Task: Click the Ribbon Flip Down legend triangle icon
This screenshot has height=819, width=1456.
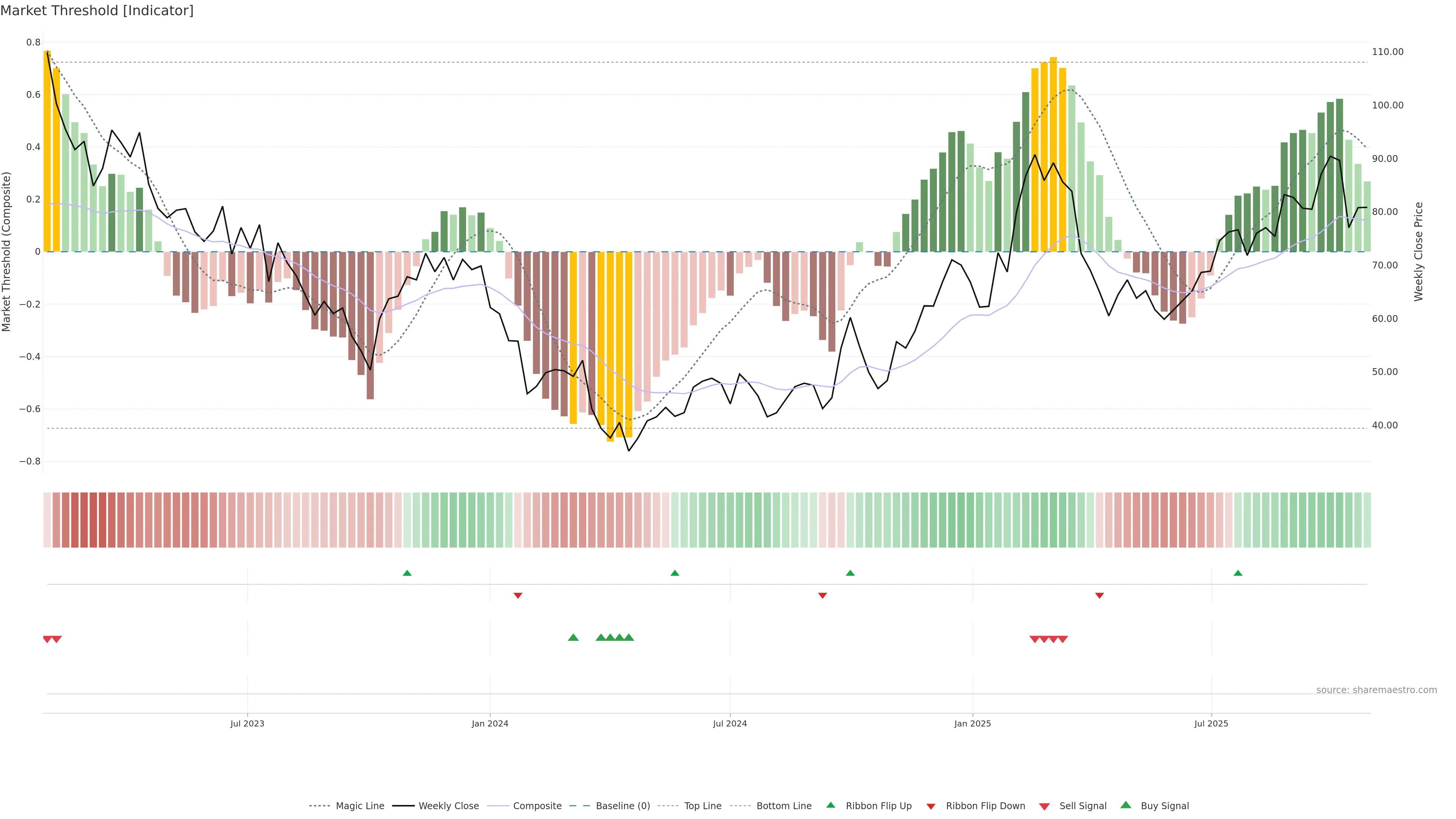Action: pos(931,806)
